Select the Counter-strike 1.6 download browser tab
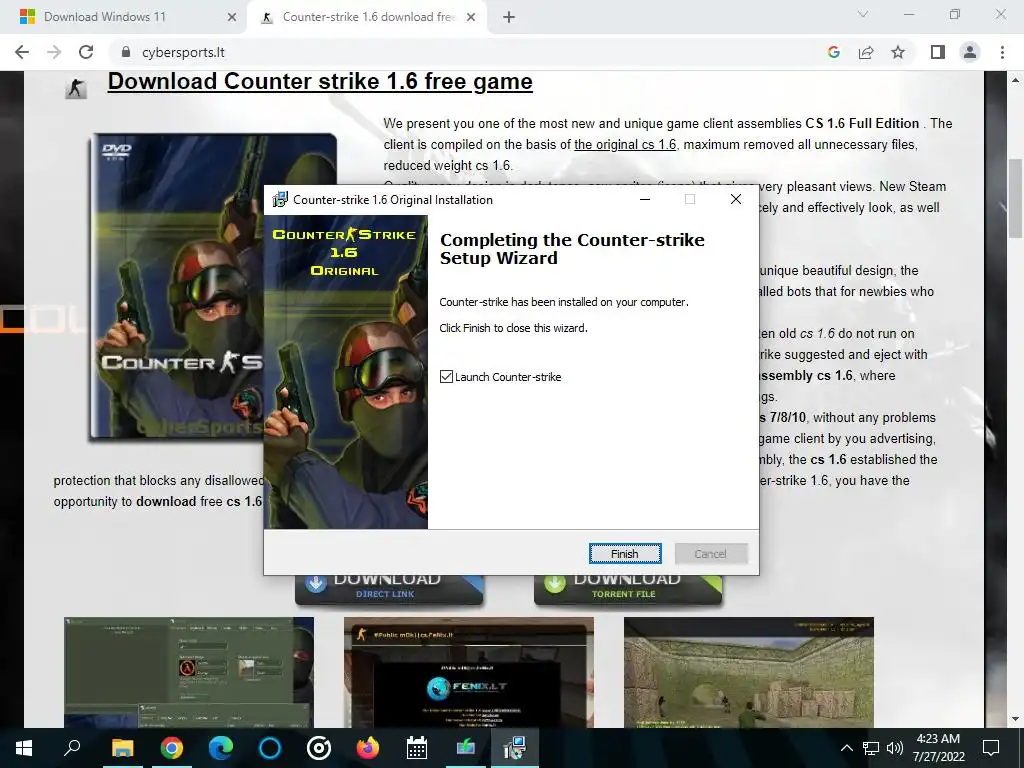 pyautogui.click(x=366, y=17)
